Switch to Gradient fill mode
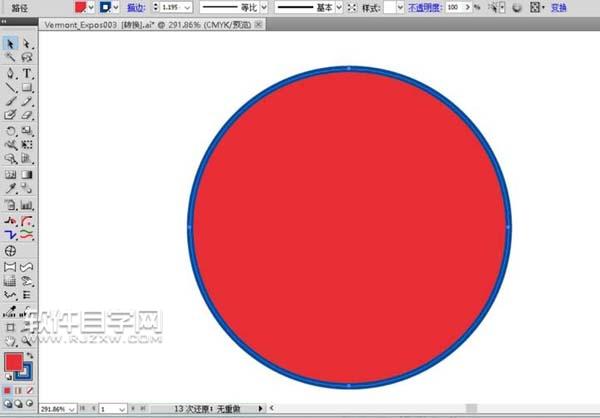This screenshot has height=418, width=600. click(x=18, y=390)
